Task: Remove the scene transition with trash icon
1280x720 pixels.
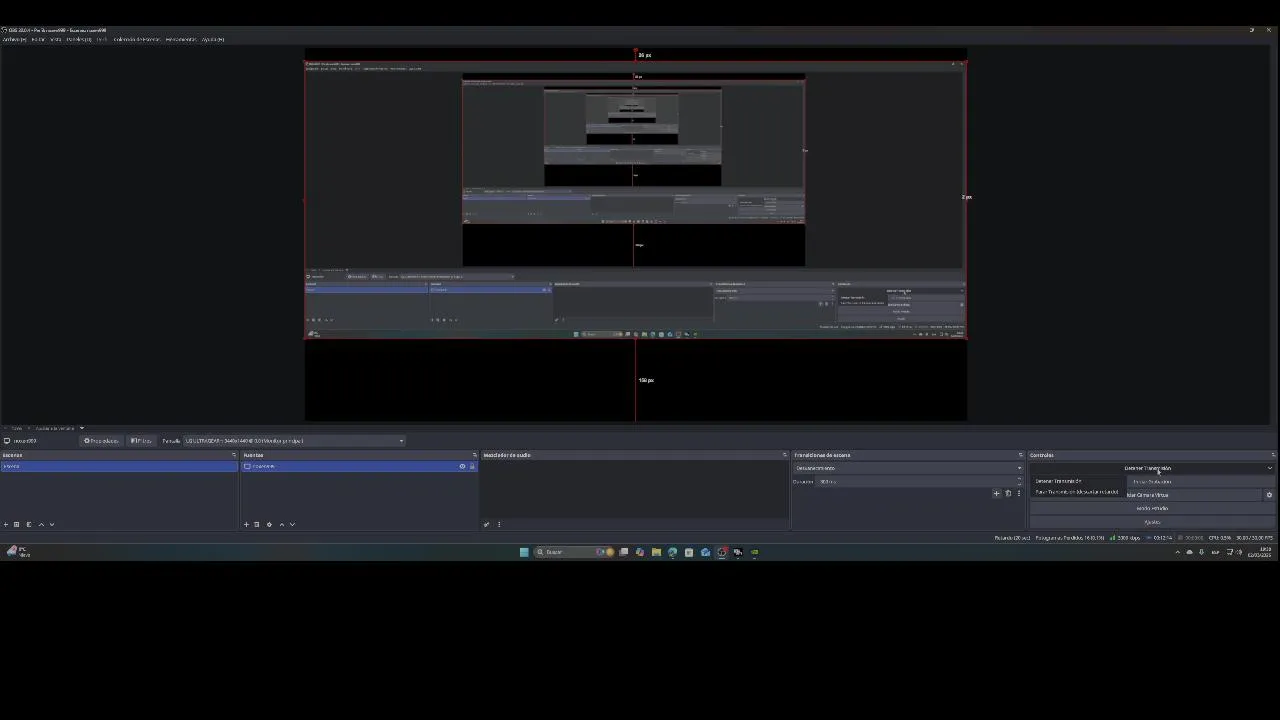Action: [1008, 493]
